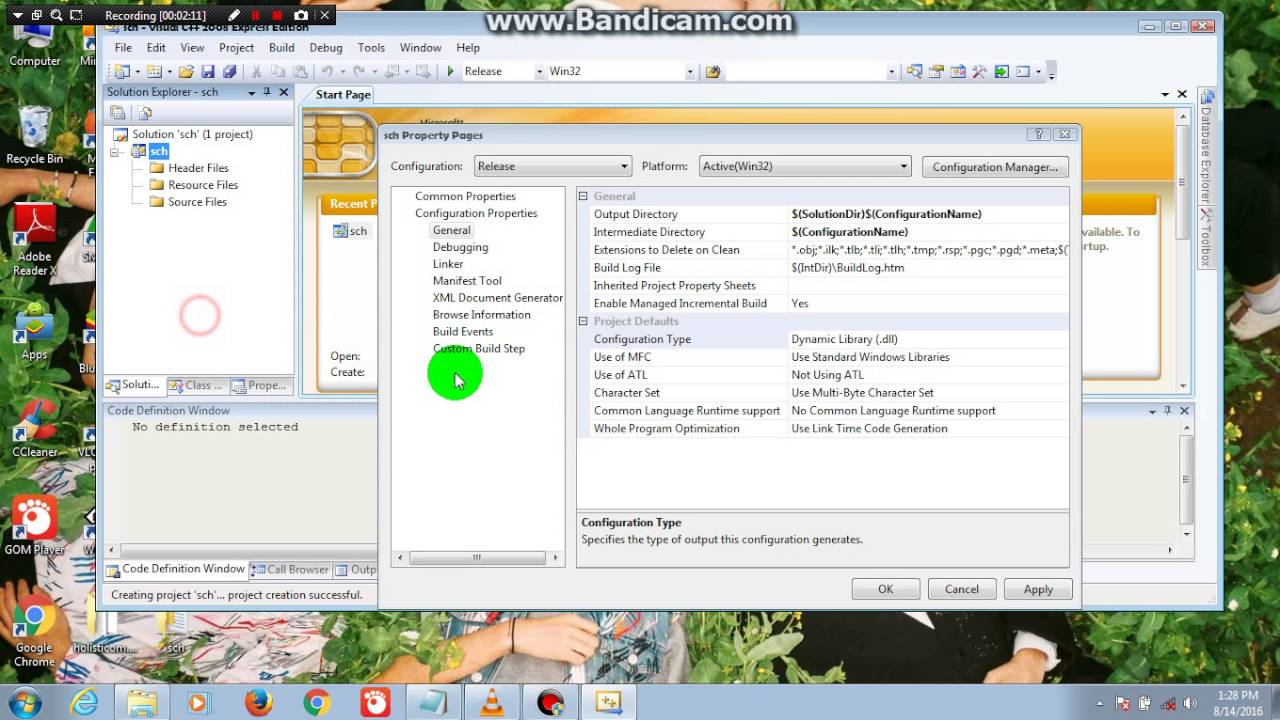Open Solution Explorer window position dropdown arrow

(252, 92)
